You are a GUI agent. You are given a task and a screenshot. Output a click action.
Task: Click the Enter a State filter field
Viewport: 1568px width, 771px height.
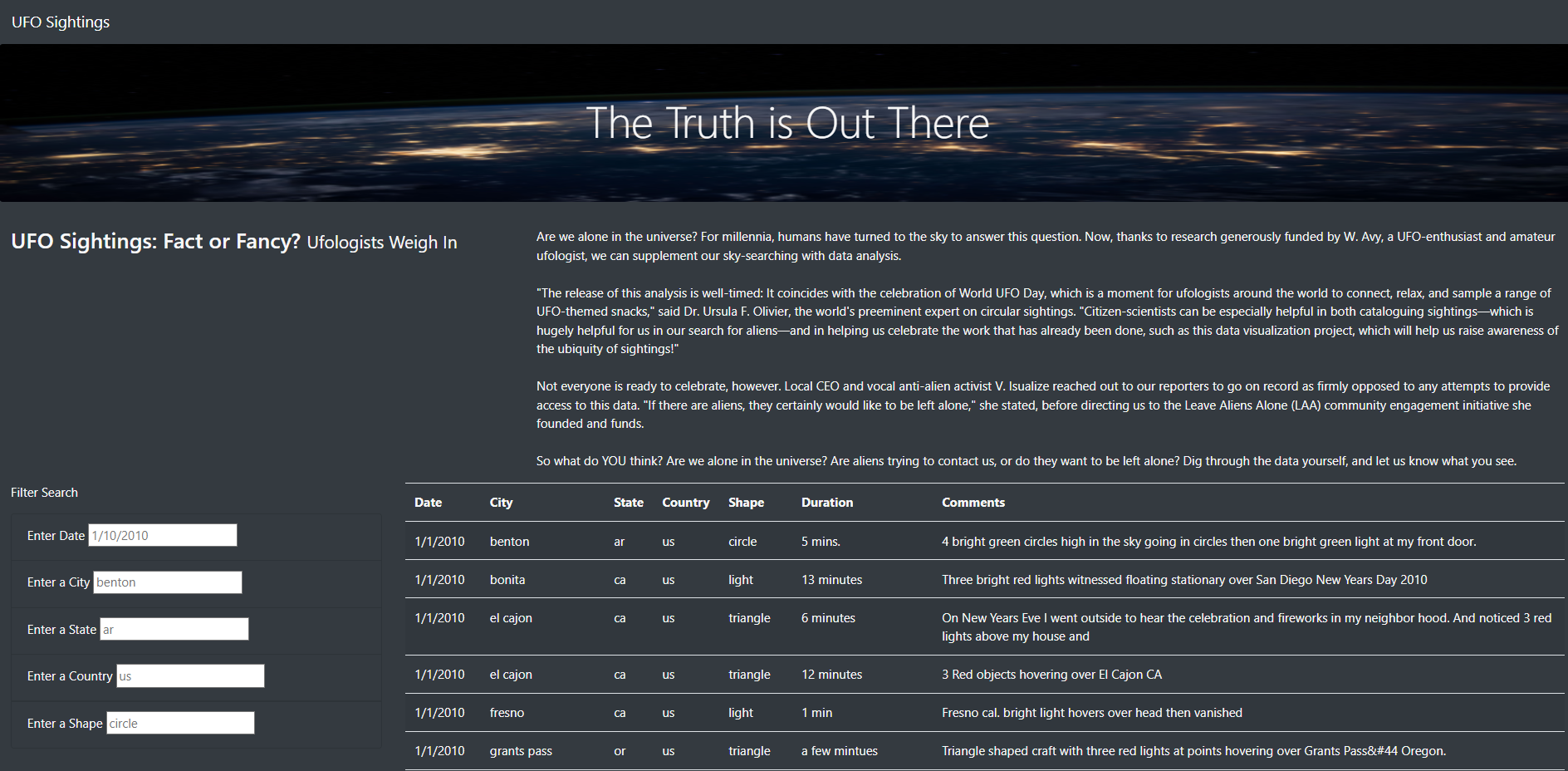point(174,629)
